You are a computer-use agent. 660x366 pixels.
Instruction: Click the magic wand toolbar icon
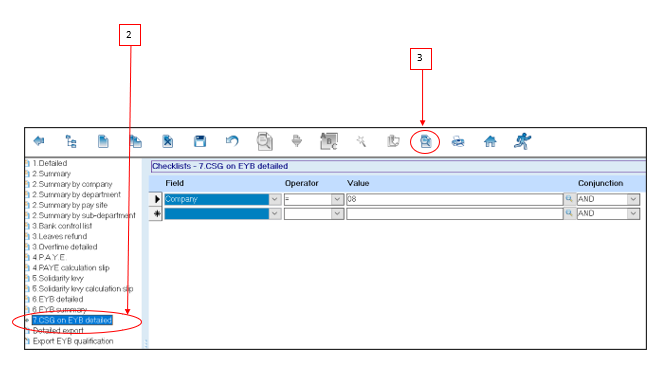(361, 141)
